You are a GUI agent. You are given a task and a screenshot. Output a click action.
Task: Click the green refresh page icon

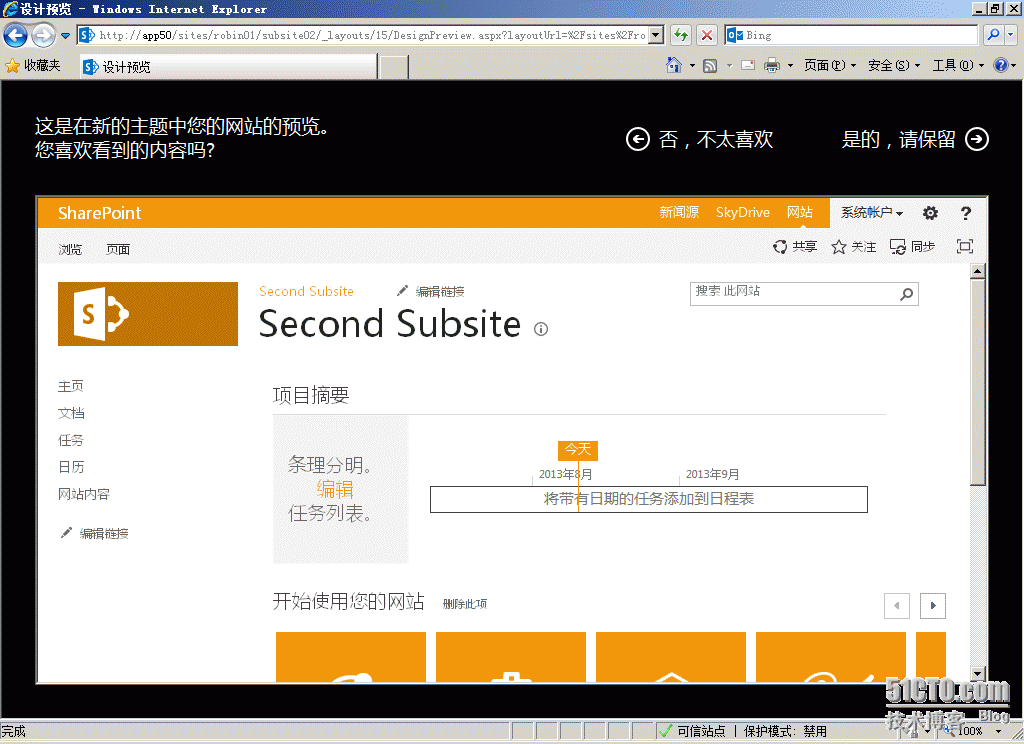[x=681, y=35]
